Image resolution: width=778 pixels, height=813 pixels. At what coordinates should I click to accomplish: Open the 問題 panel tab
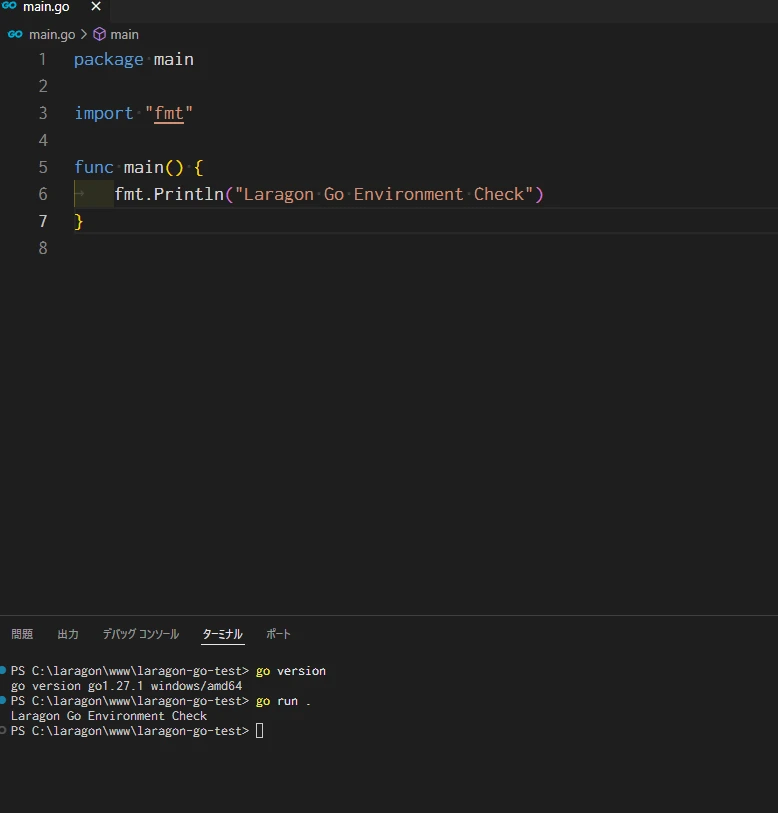22,634
